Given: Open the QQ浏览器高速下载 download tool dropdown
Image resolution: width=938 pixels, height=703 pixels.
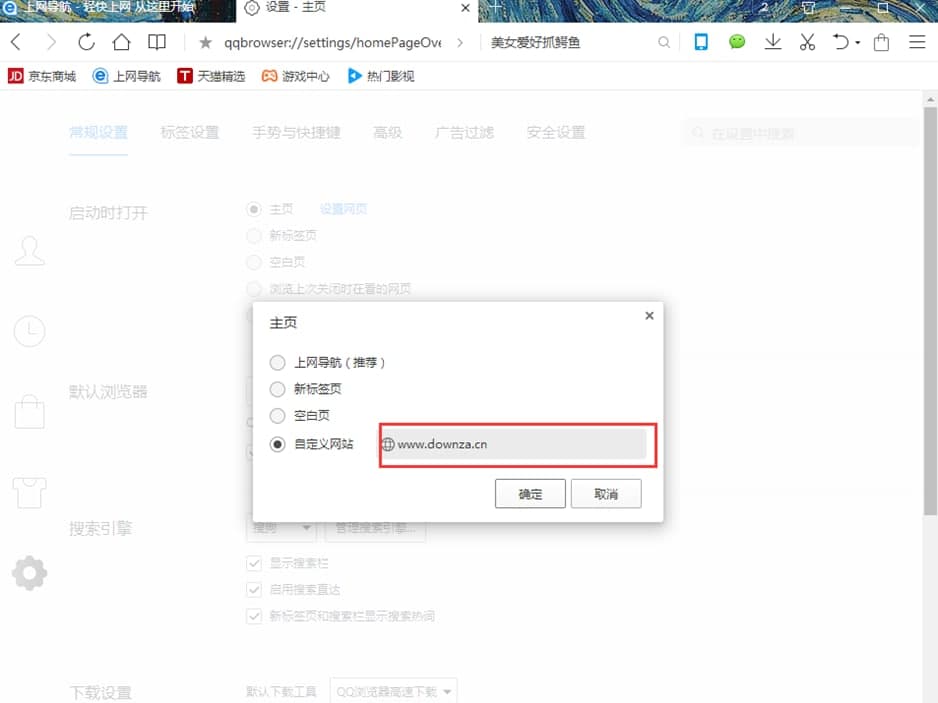Looking at the screenshot, I should pos(393,689).
